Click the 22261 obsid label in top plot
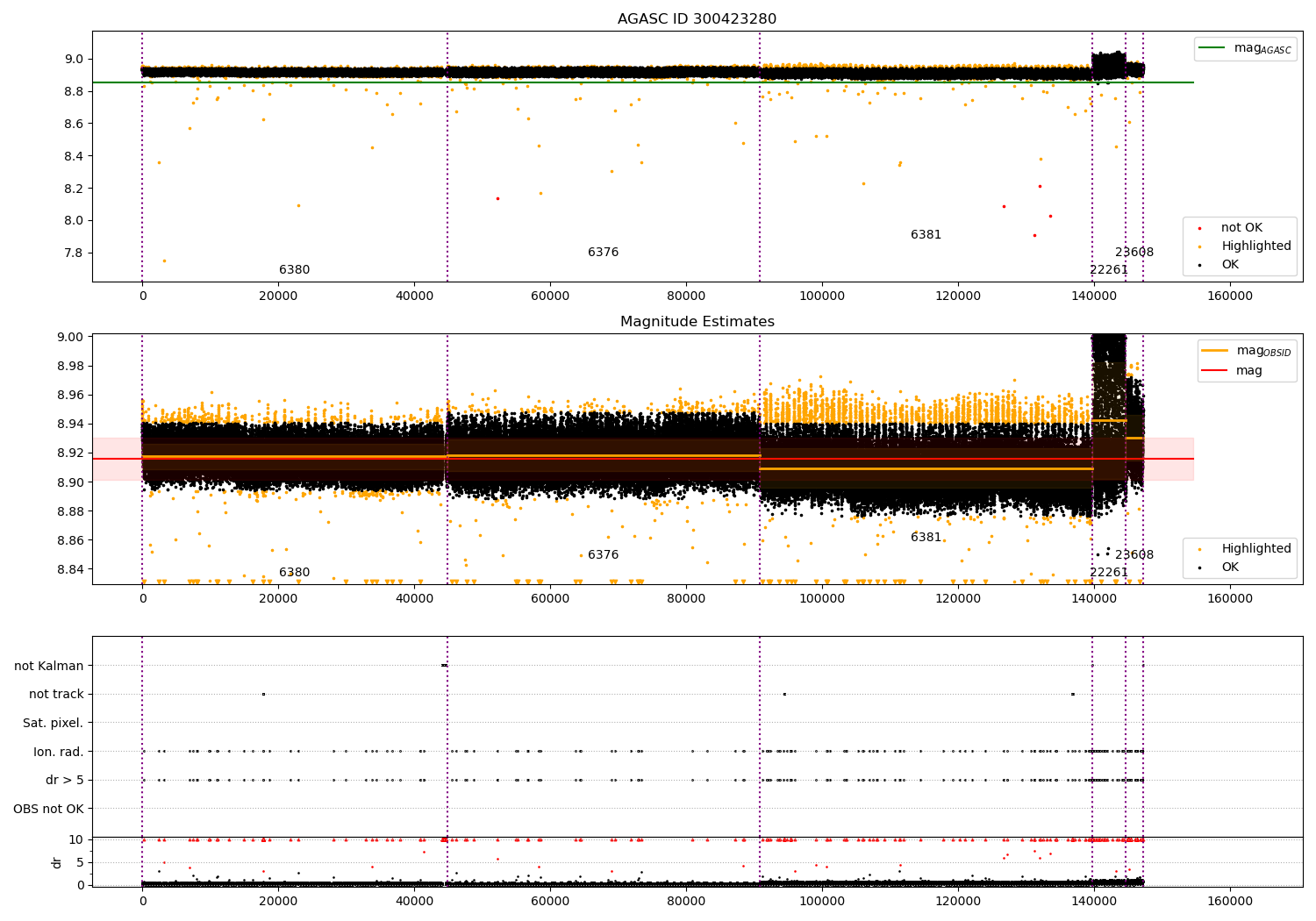The height and width of the screenshot is (921, 1316). point(1109,270)
